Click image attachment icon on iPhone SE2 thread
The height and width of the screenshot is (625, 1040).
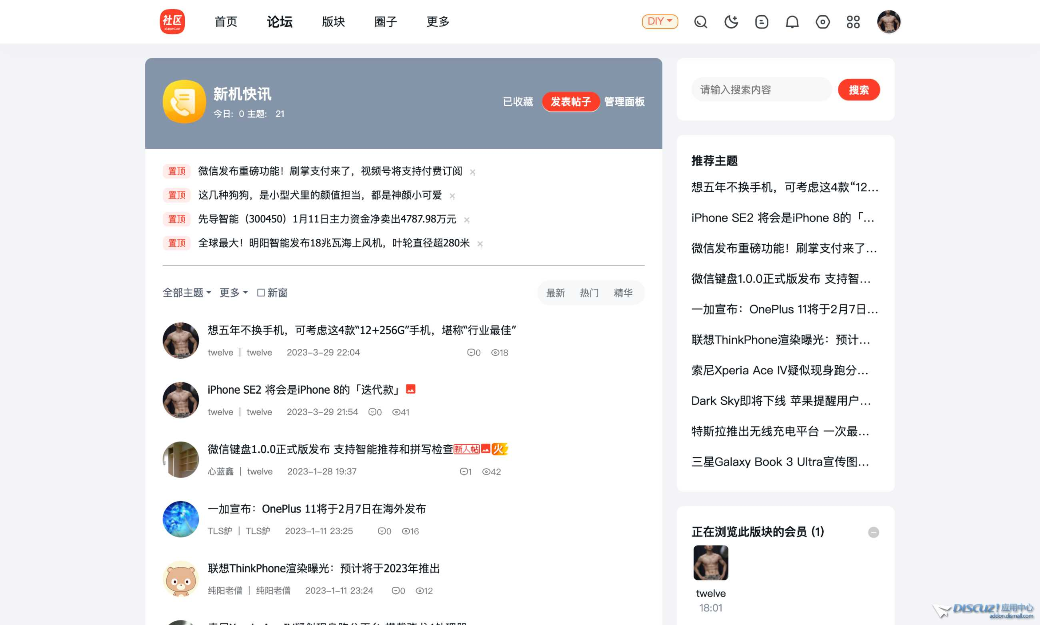411,389
